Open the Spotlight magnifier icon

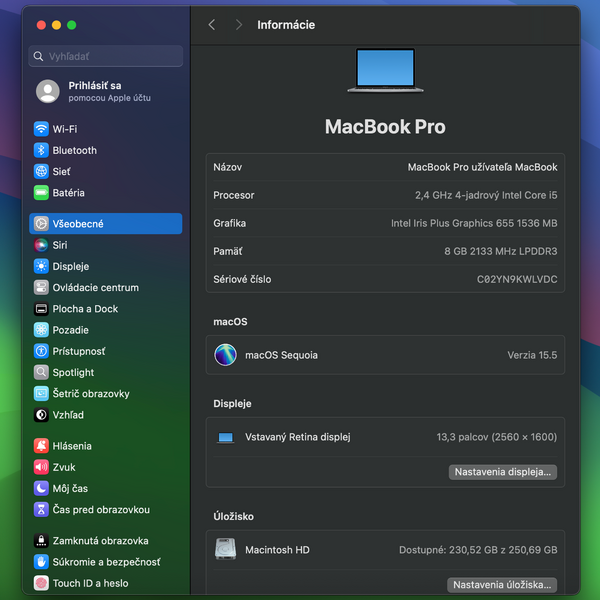tap(41, 372)
